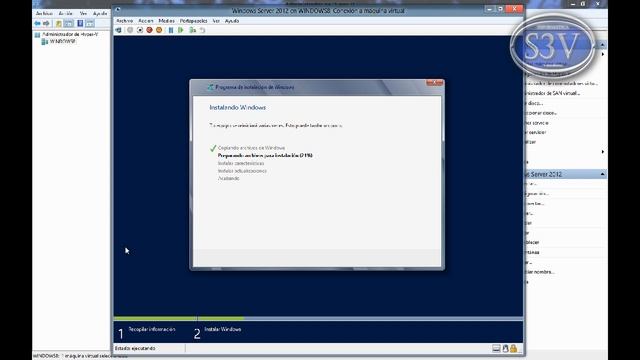Viewport: 640px width, 360px height.
Task: Go forward in Hyper-V Manager toolbar
Action: click(46, 23)
